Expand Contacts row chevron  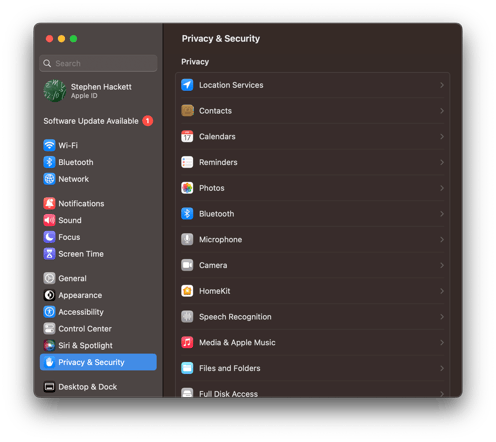tap(442, 111)
